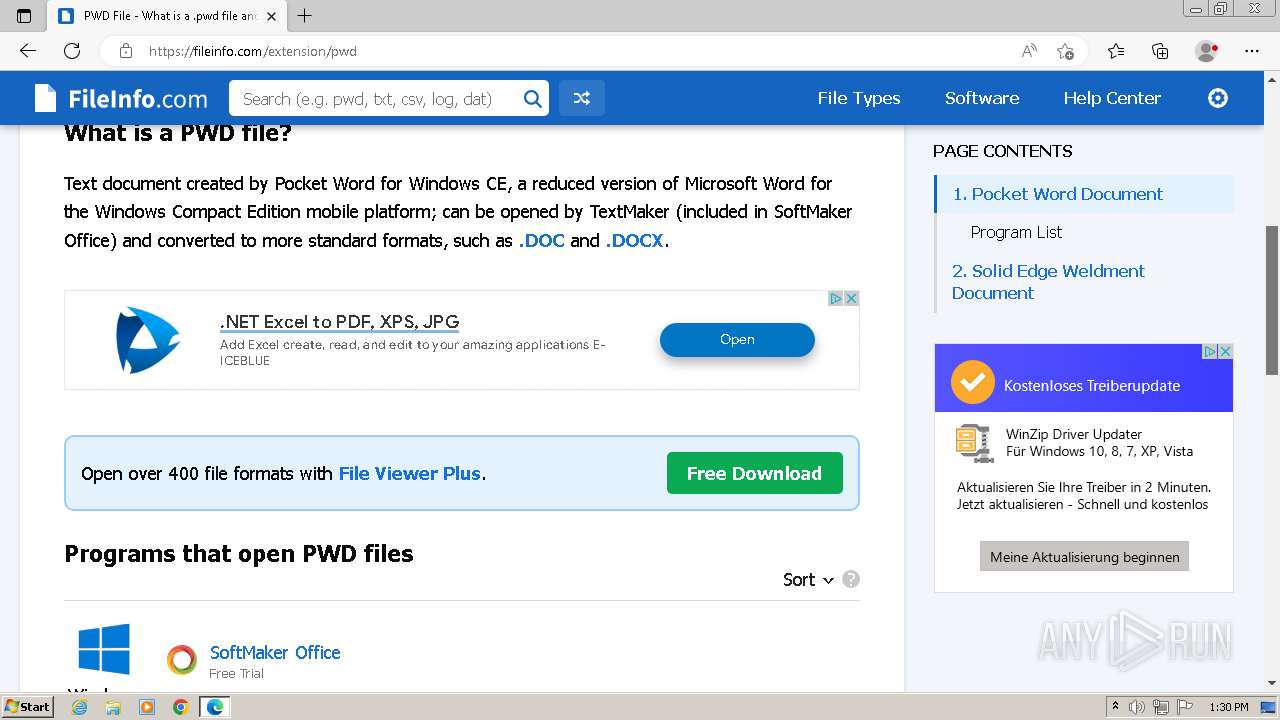This screenshot has width=1280, height=720.
Task: Click the Windows Start button
Action: pyautogui.click(x=27, y=707)
